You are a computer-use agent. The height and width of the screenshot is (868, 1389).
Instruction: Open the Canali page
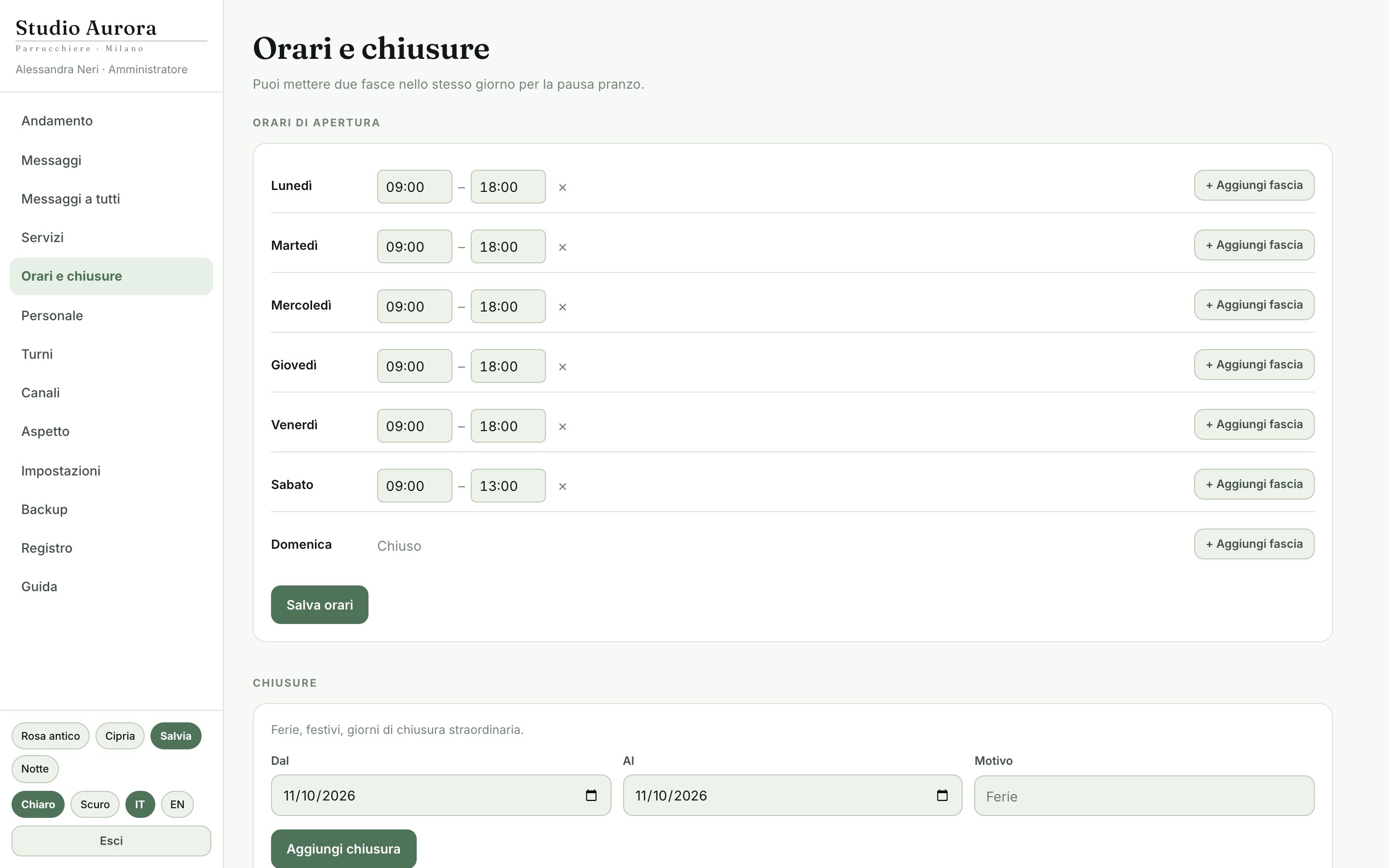pyautogui.click(x=111, y=393)
